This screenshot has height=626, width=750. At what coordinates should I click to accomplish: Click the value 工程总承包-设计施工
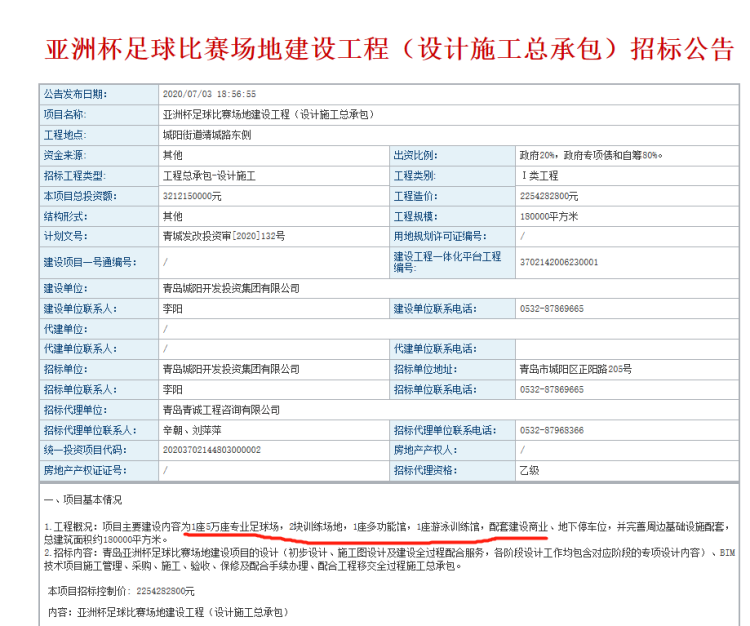tap(210, 176)
